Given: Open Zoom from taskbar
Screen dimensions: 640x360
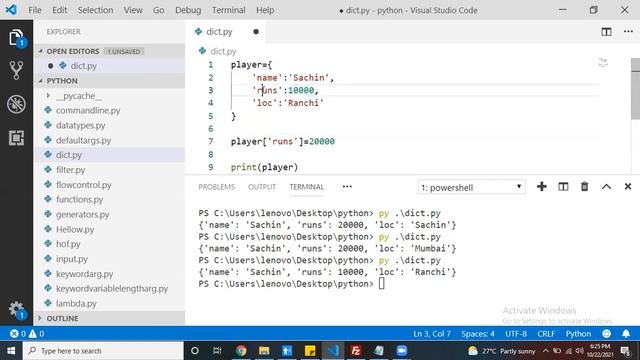Looking at the screenshot, I should click(x=402, y=351).
